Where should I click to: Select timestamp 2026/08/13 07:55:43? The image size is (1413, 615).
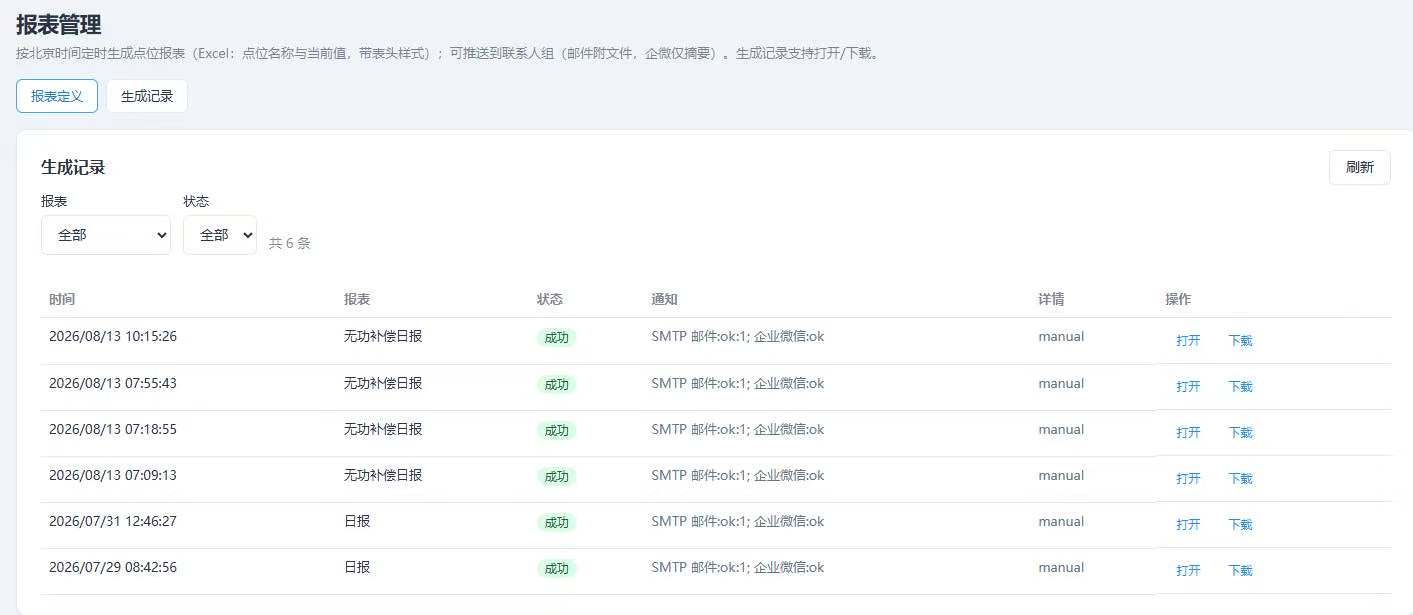pyautogui.click(x=113, y=383)
